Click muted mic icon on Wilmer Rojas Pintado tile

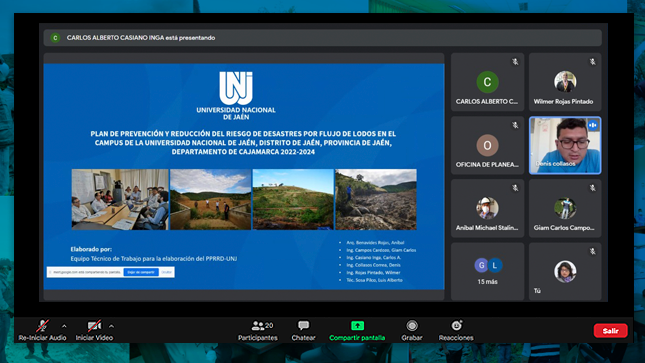pos(592,62)
